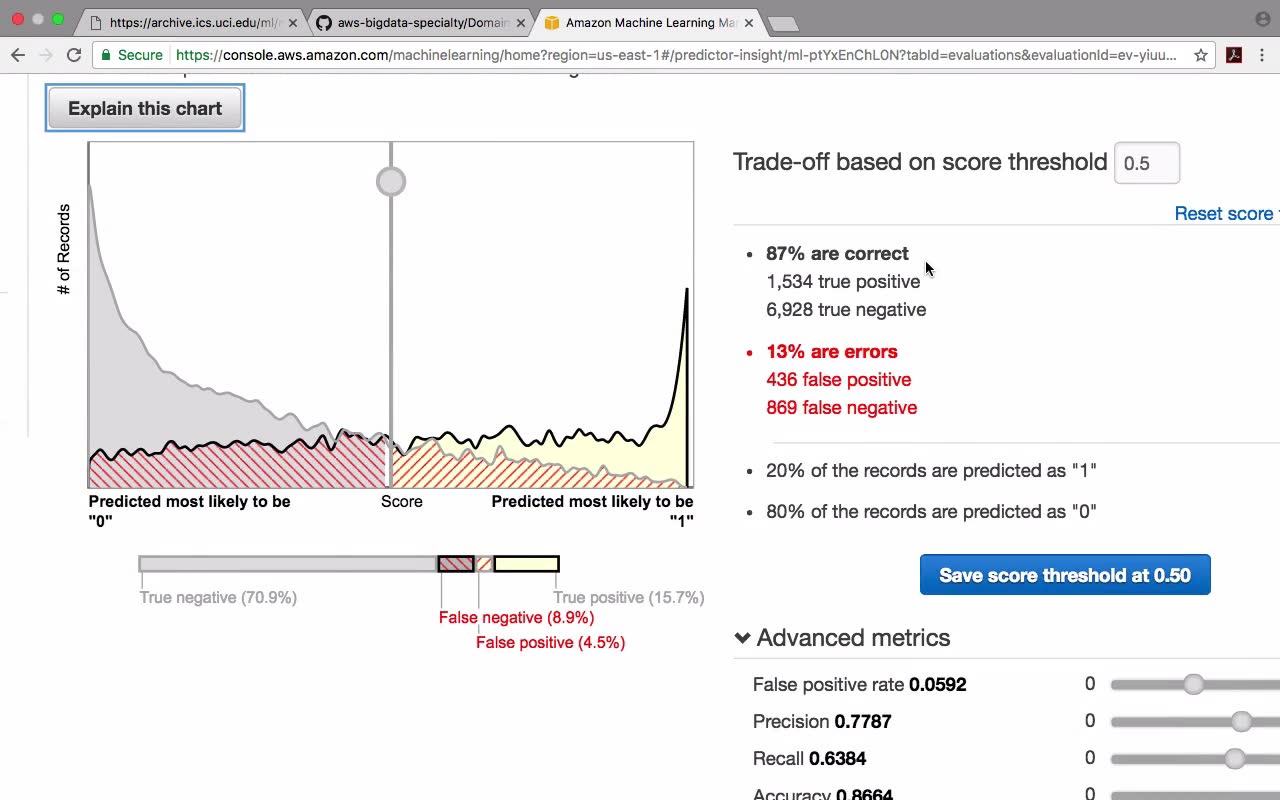Click the True negative bar segment
The height and width of the screenshot is (800, 1280).
point(288,564)
